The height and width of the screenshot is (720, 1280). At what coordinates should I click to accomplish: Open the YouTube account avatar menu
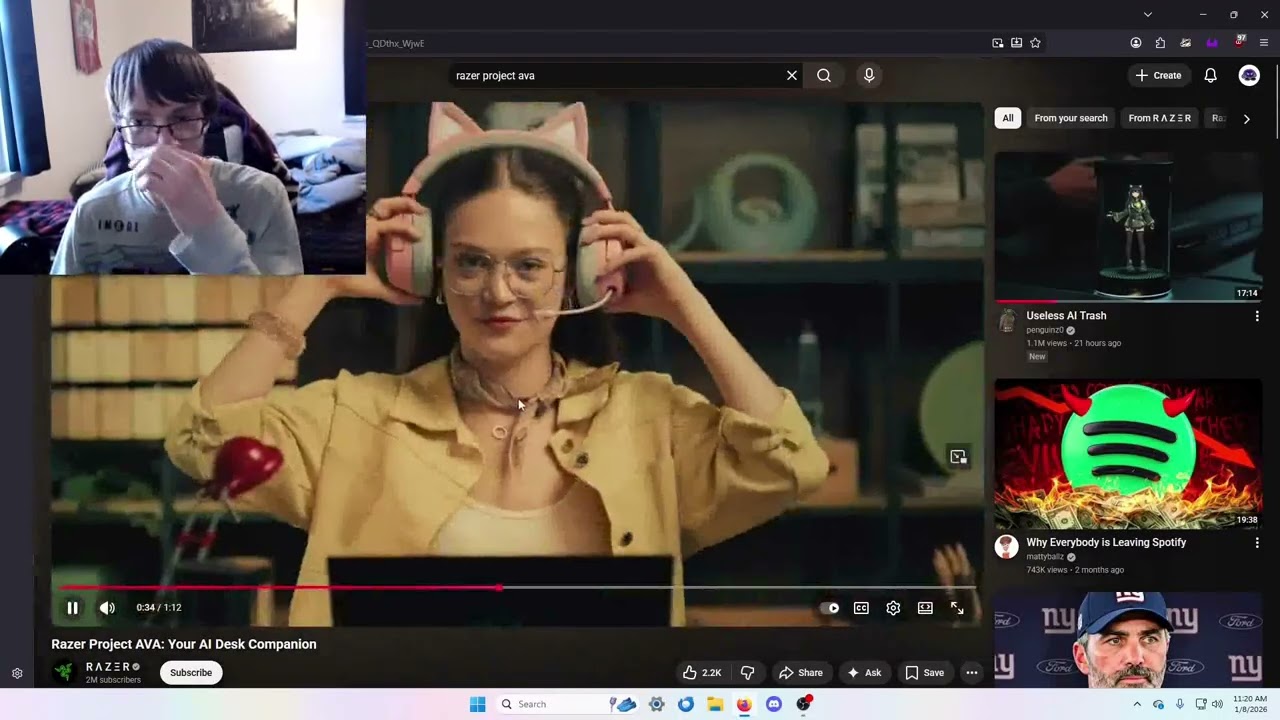click(x=1249, y=75)
